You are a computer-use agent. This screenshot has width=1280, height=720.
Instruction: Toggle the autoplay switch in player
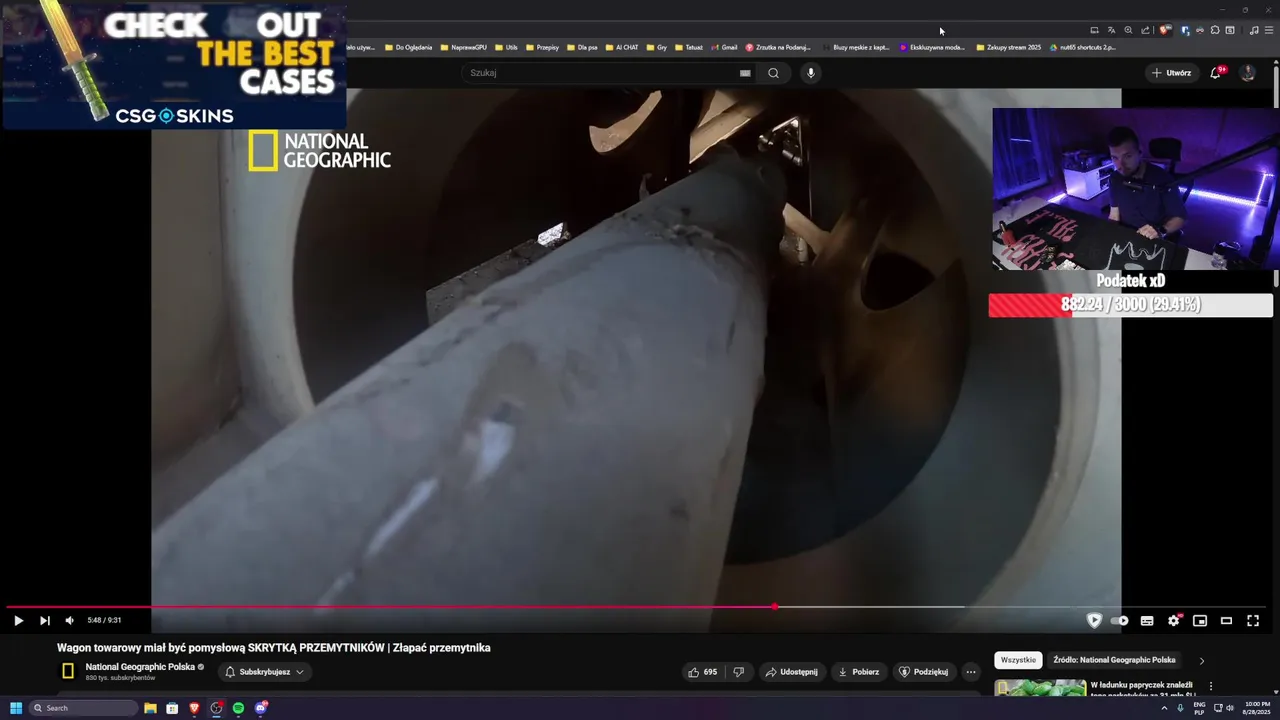pos(1120,621)
